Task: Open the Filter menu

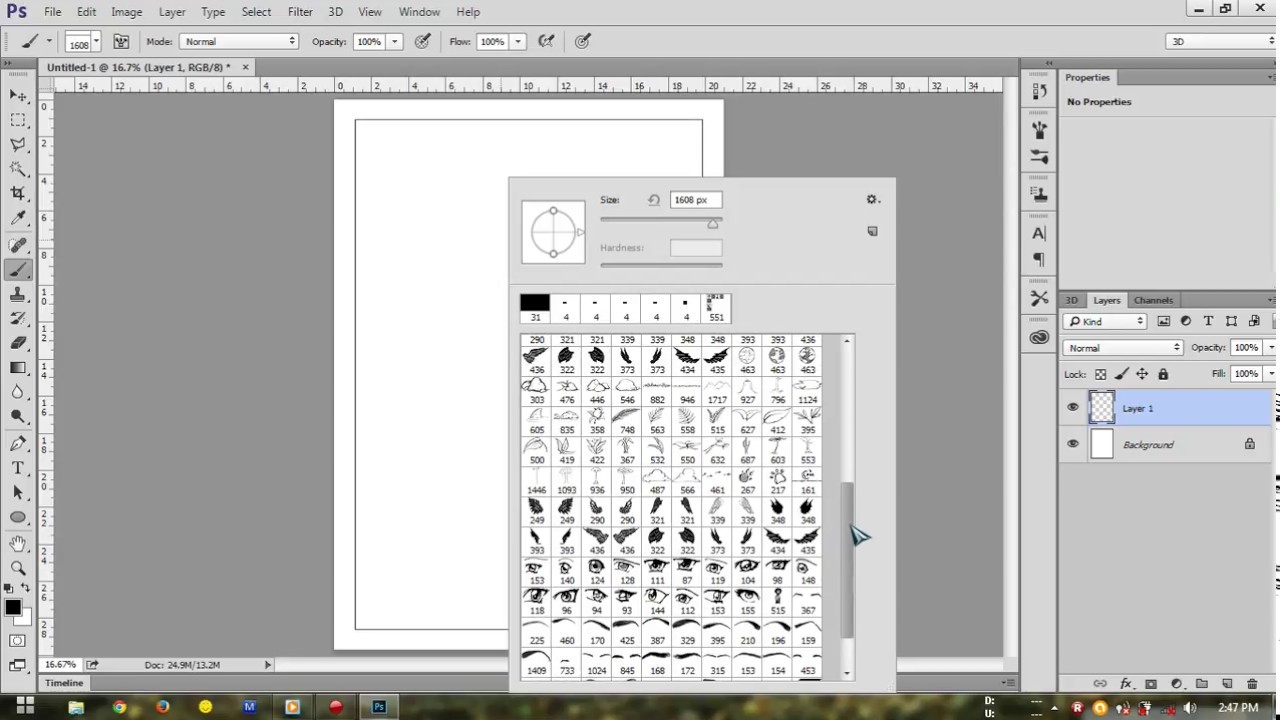Action: pos(300,12)
